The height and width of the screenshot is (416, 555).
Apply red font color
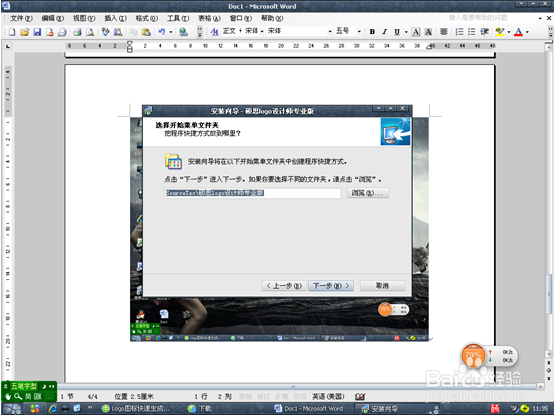(518, 32)
